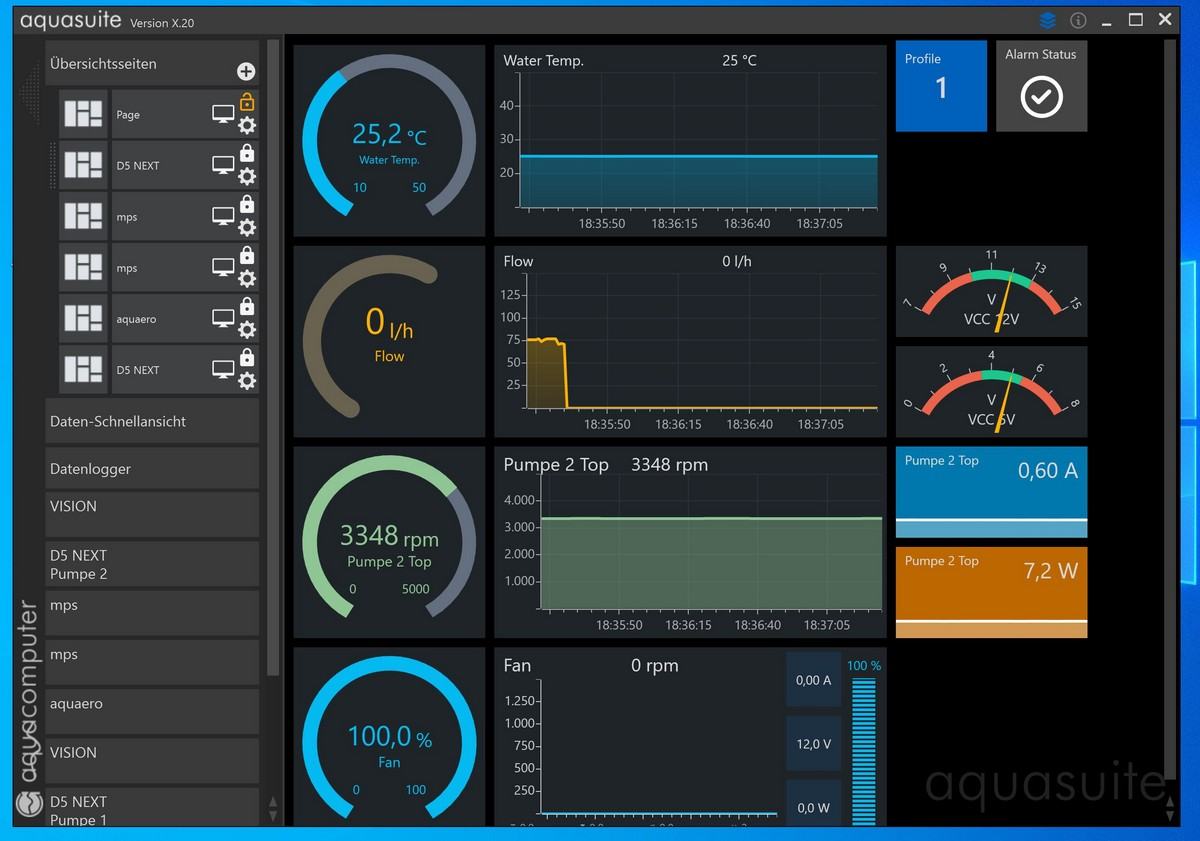Viewport: 1200px width, 841px height.
Task: Click the monitor icon in the Page row
Action: coord(223,115)
